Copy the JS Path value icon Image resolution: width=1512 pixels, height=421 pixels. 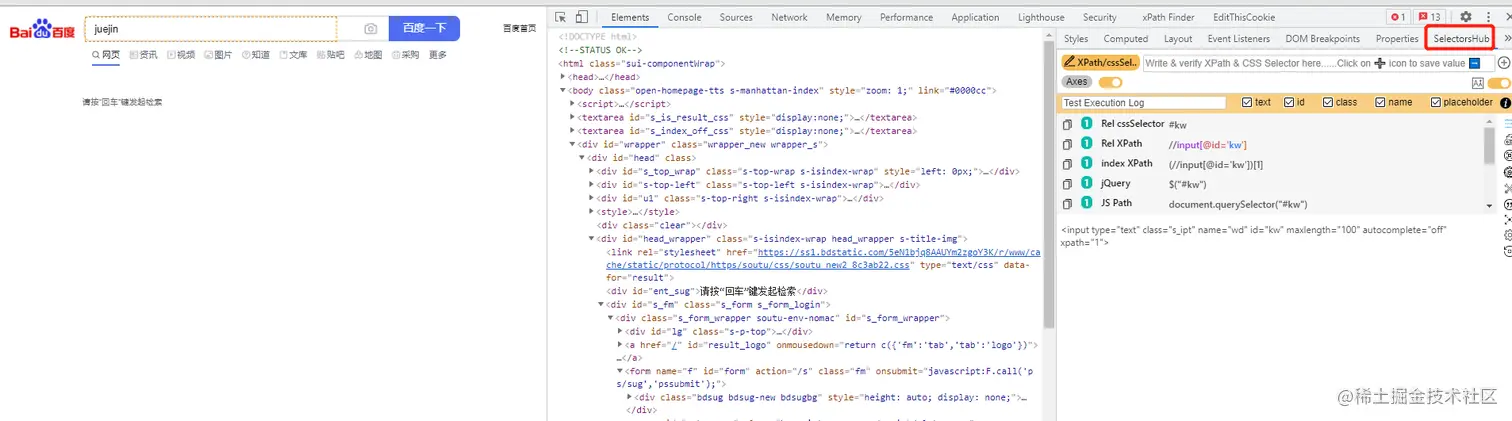pyautogui.click(x=1068, y=204)
